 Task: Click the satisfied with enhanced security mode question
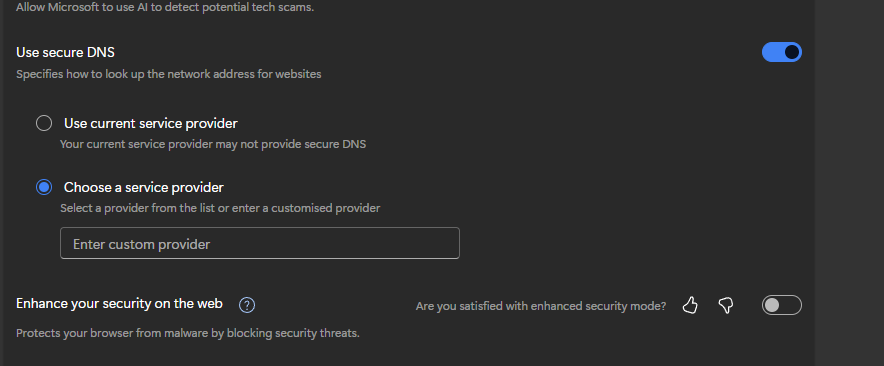[541, 306]
